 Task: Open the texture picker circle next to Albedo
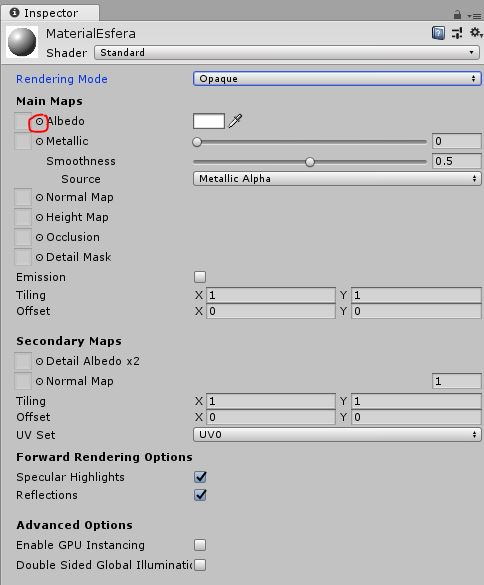pyautogui.click(x=40, y=121)
